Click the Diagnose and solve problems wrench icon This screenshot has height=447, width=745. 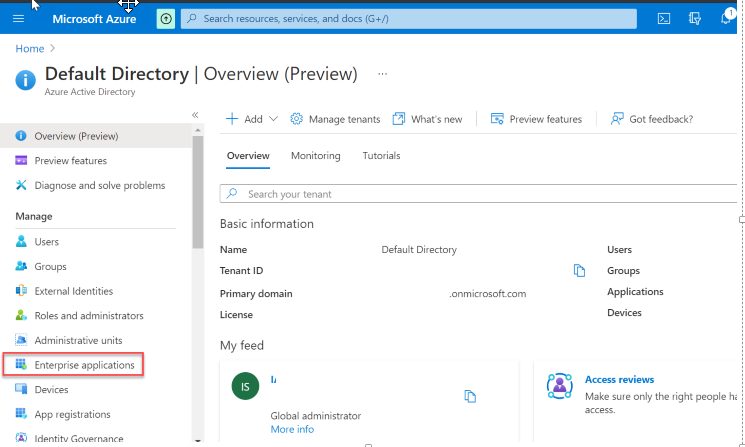coord(21,185)
